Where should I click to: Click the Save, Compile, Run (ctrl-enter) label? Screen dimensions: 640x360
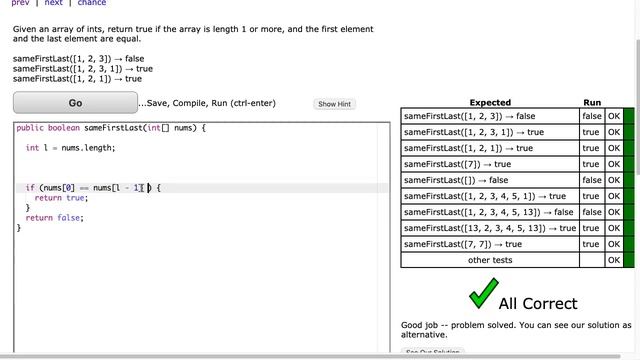coord(207,103)
